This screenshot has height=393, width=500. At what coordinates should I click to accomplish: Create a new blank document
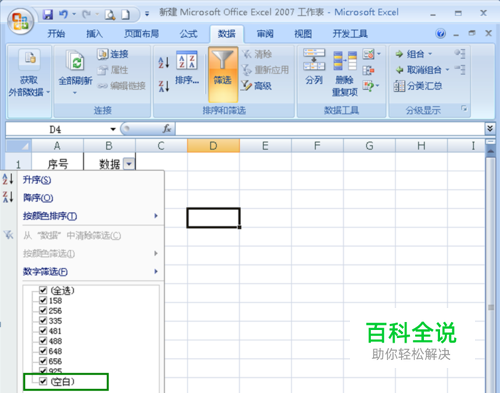point(126,15)
